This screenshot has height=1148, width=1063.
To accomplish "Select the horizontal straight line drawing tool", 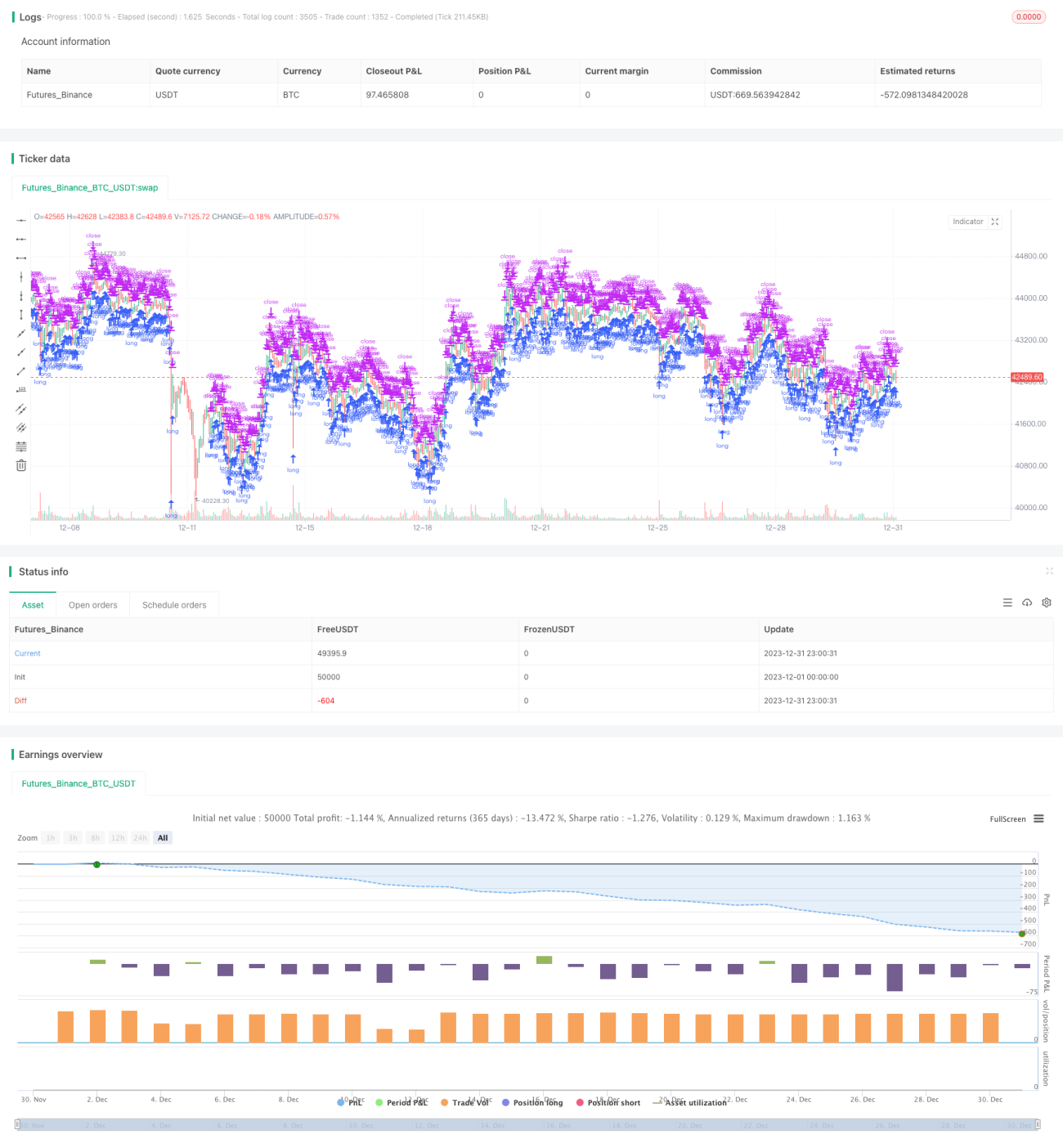I will pyautogui.click(x=21, y=221).
